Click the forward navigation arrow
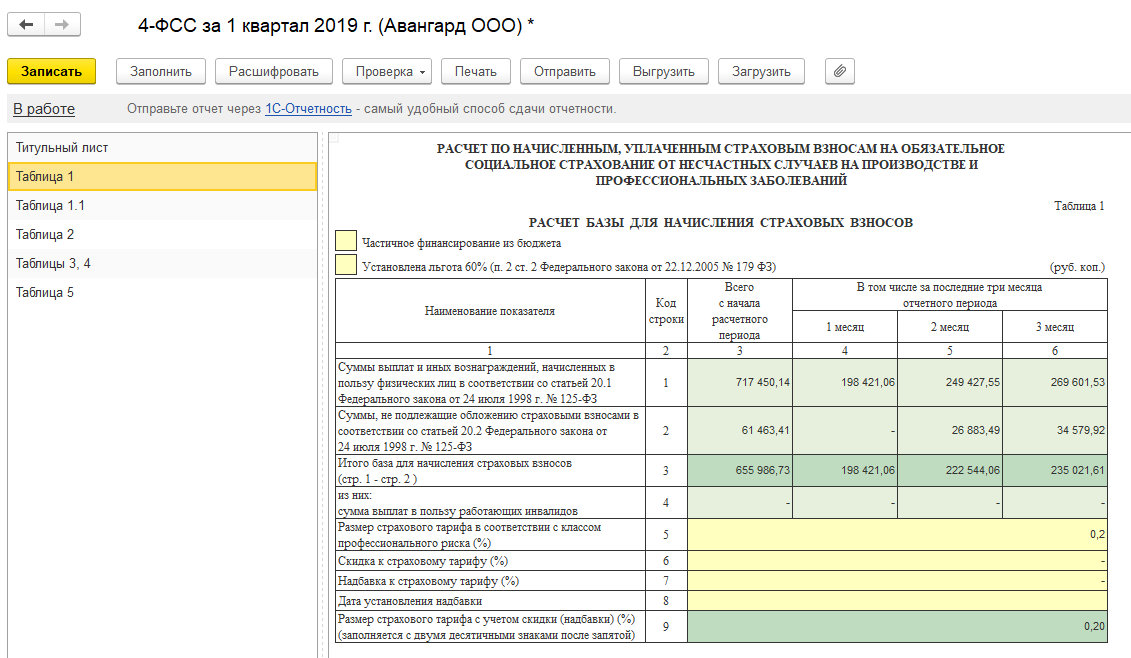 click(x=62, y=25)
